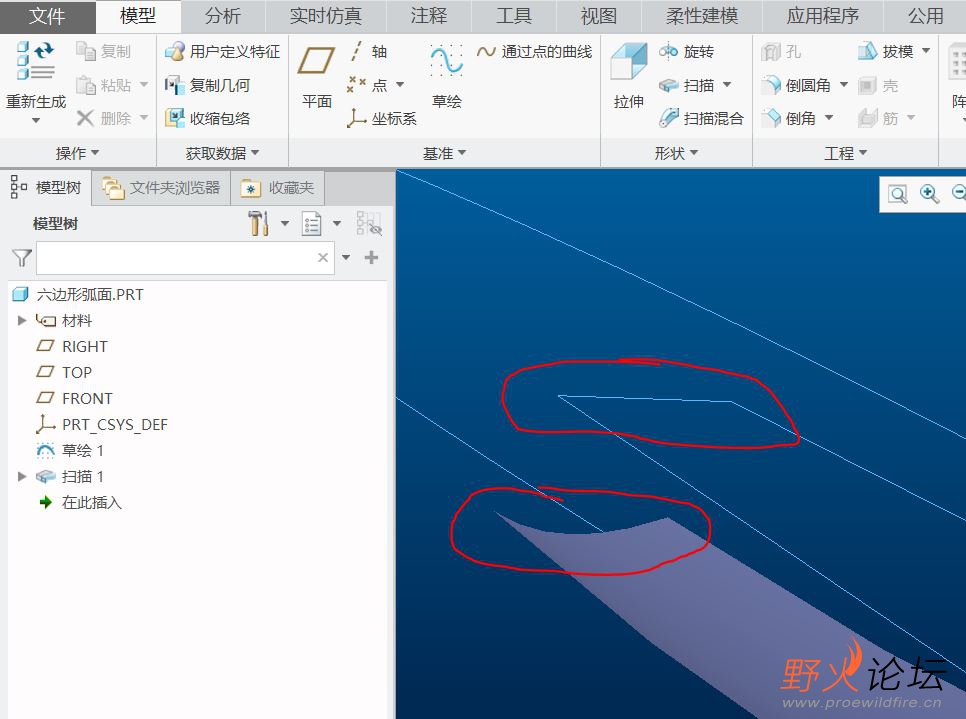966x719 pixels.
Task: Click the zoom in magnifier icon
Action: click(929, 194)
